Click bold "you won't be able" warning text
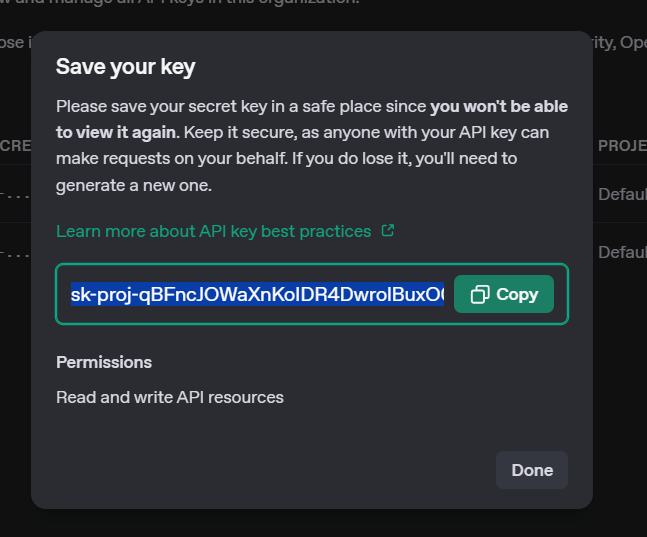The image size is (647, 537). (499, 106)
